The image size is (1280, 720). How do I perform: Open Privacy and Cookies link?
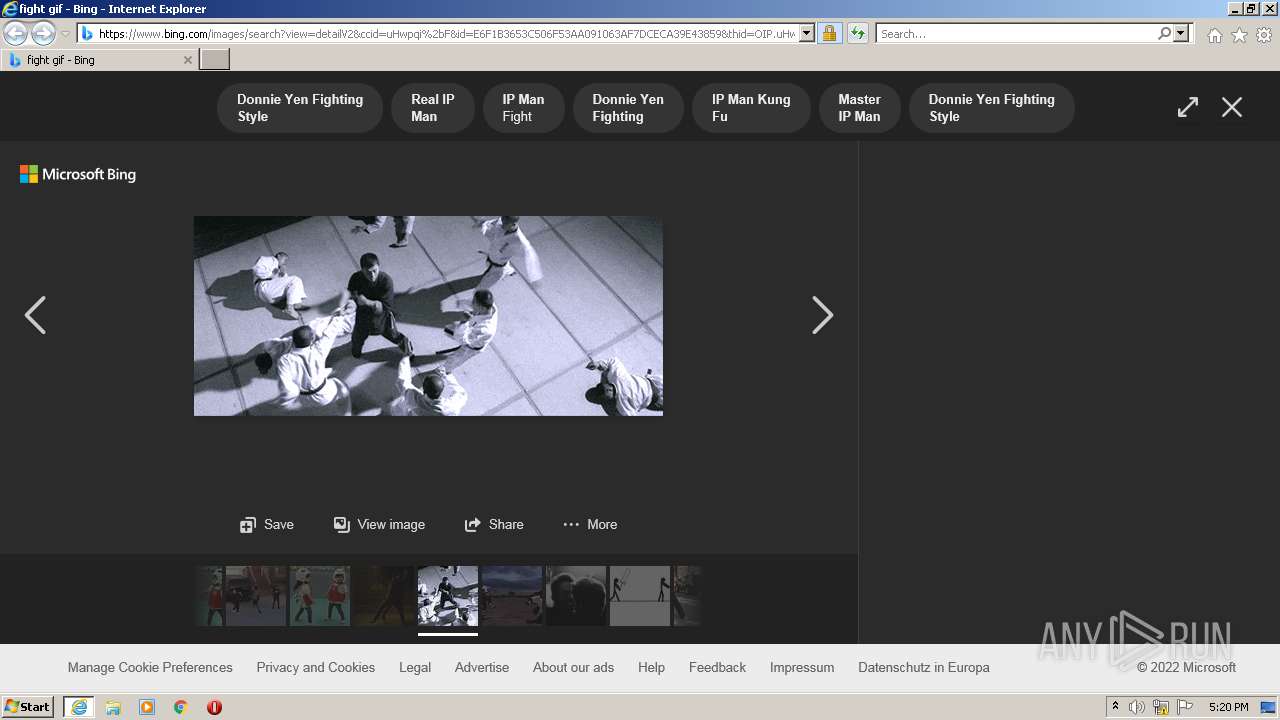(x=316, y=667)
